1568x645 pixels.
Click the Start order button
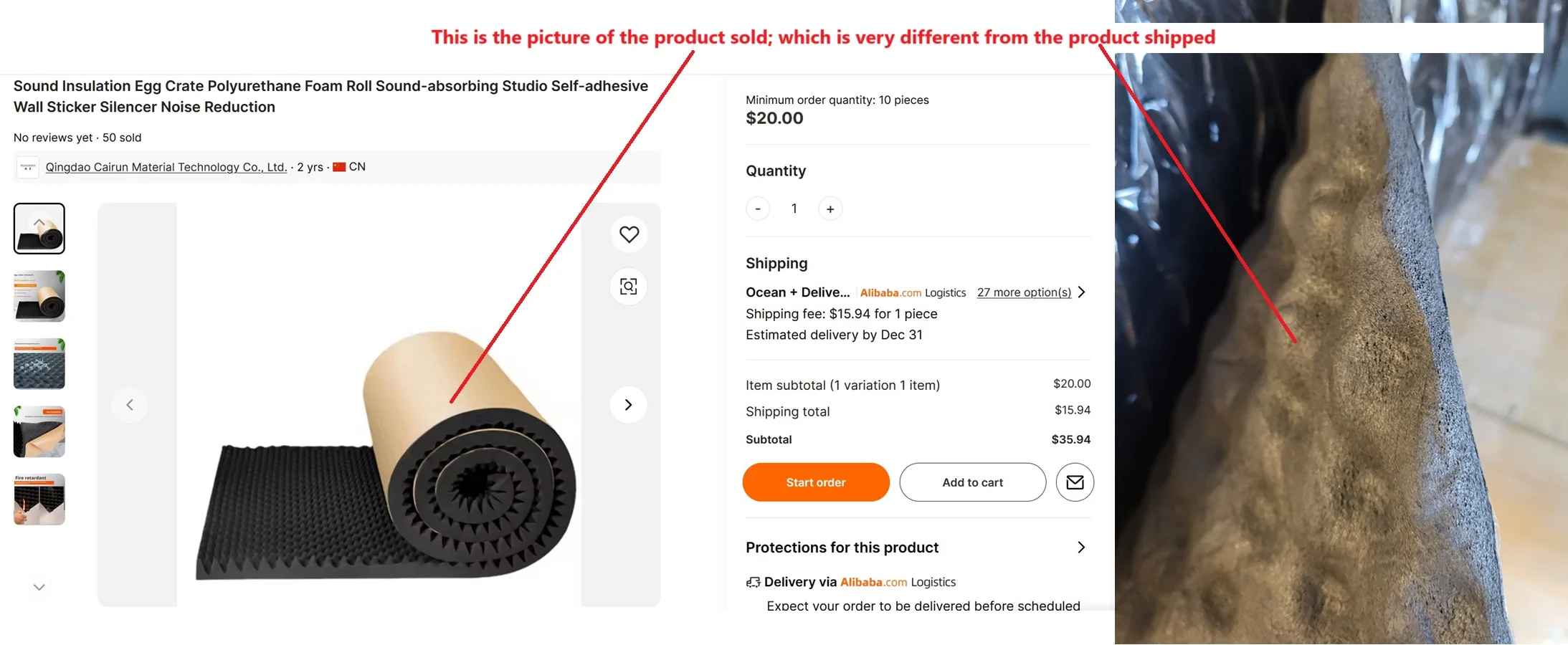pos(815,482)
